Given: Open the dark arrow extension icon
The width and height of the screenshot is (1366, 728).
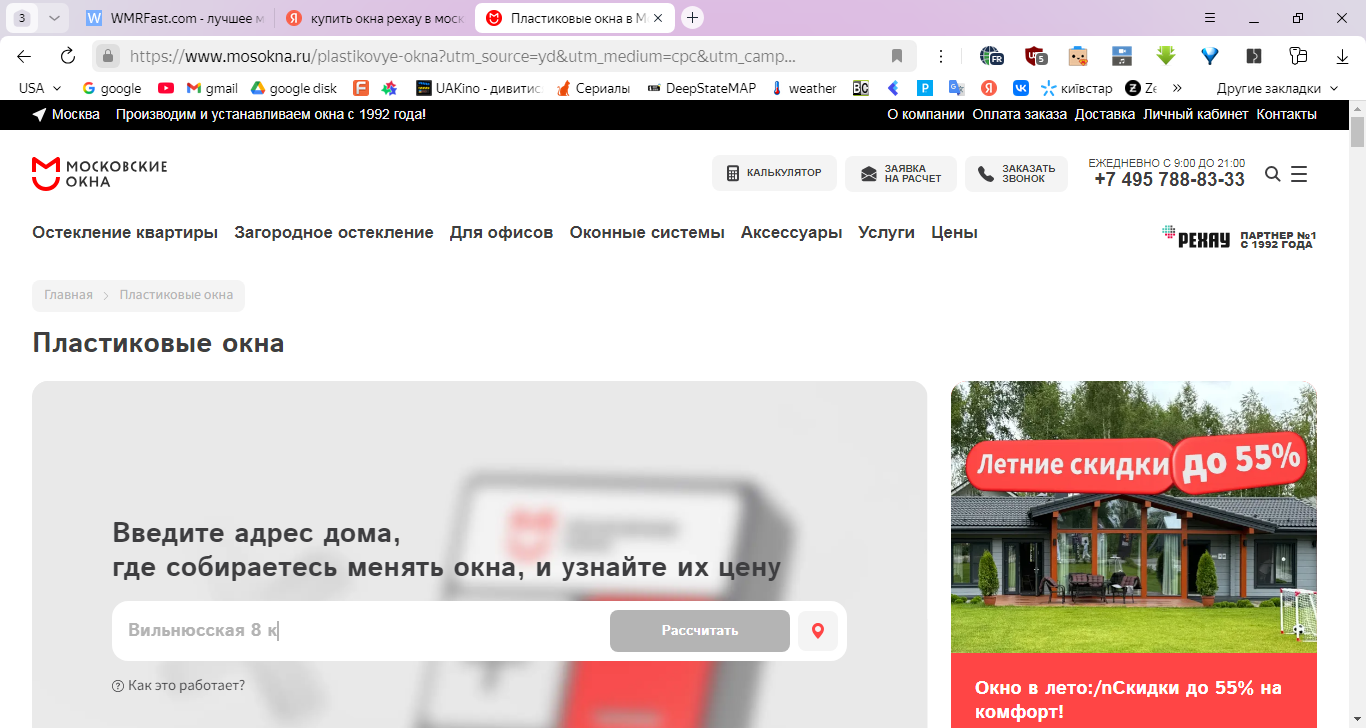Looking at the screenshot, I should tap(1254, 56).
